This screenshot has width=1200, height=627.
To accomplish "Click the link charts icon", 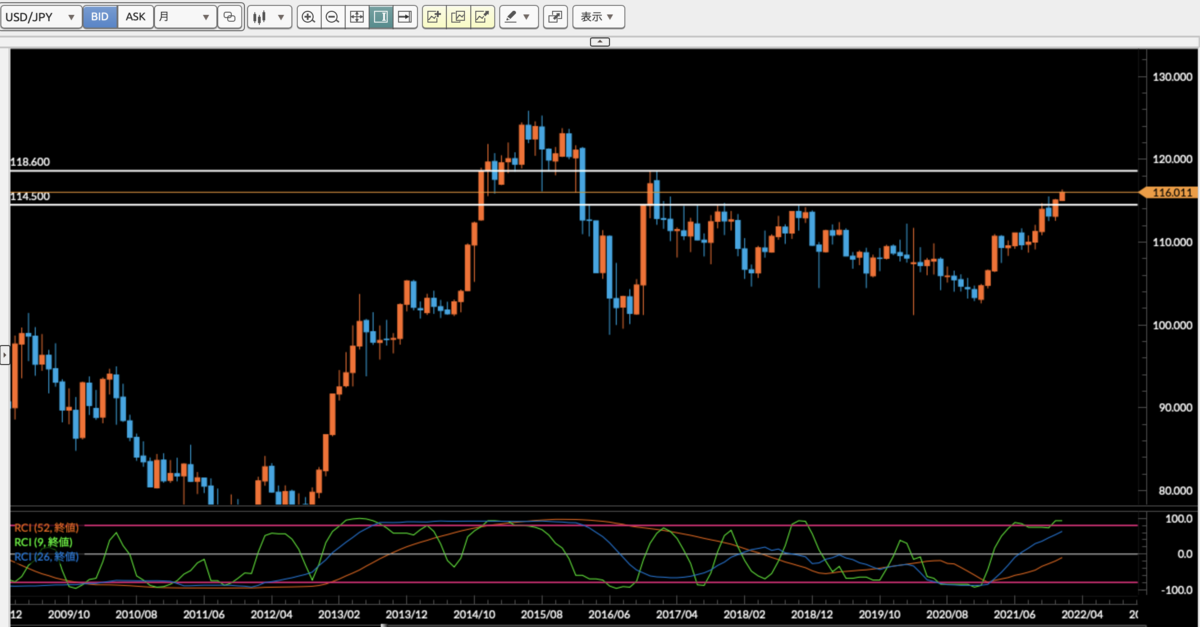I will pyautogui.click(x=230, y=17).
